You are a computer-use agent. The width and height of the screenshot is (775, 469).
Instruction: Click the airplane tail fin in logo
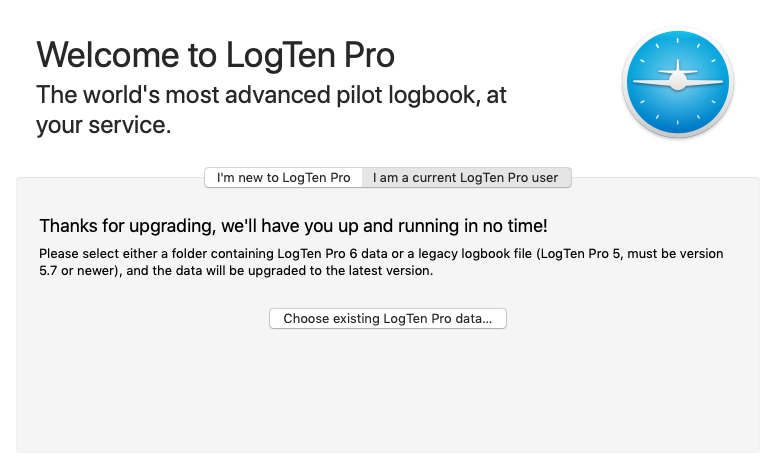[x=678, y=66]
